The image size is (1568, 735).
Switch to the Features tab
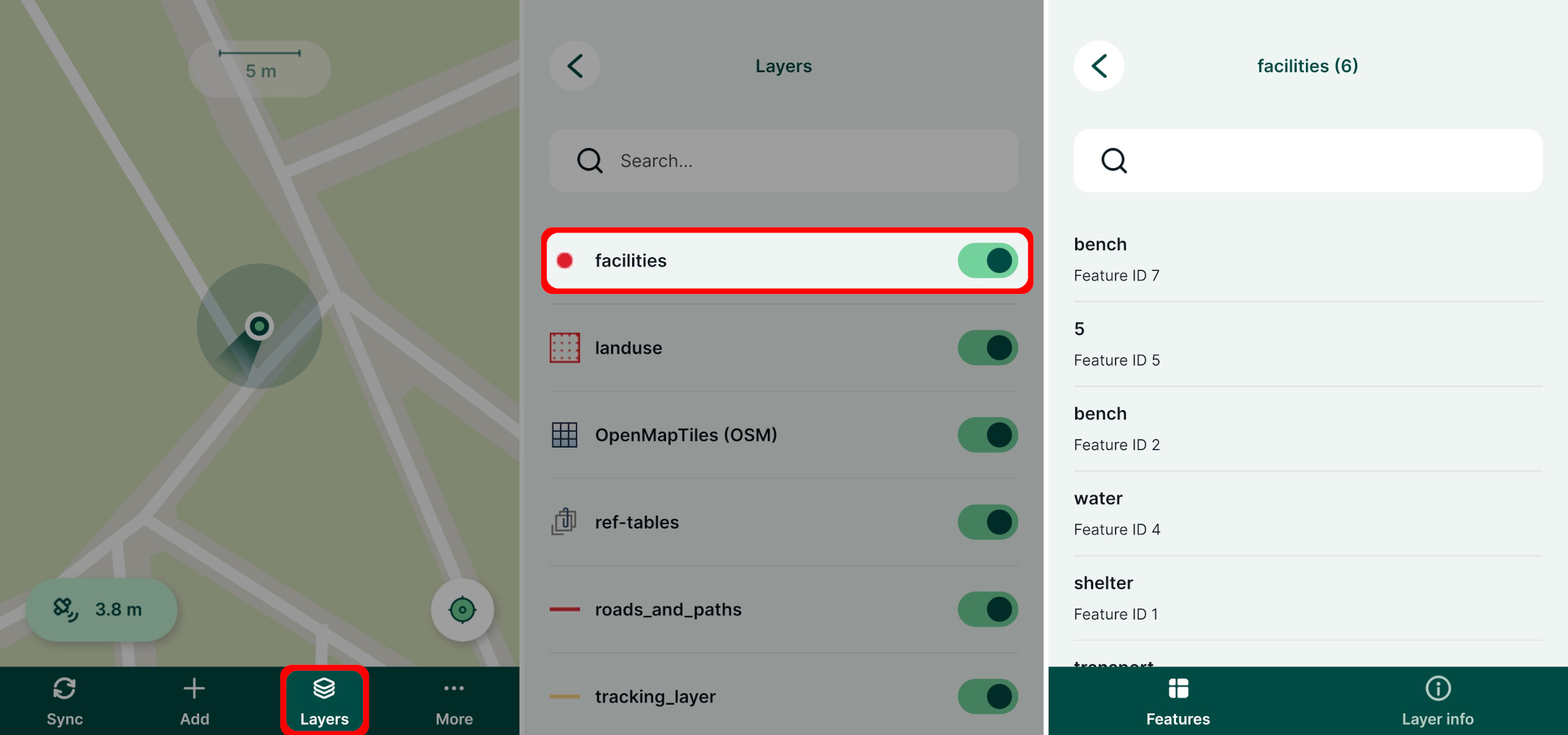[x=1178, y=701]
